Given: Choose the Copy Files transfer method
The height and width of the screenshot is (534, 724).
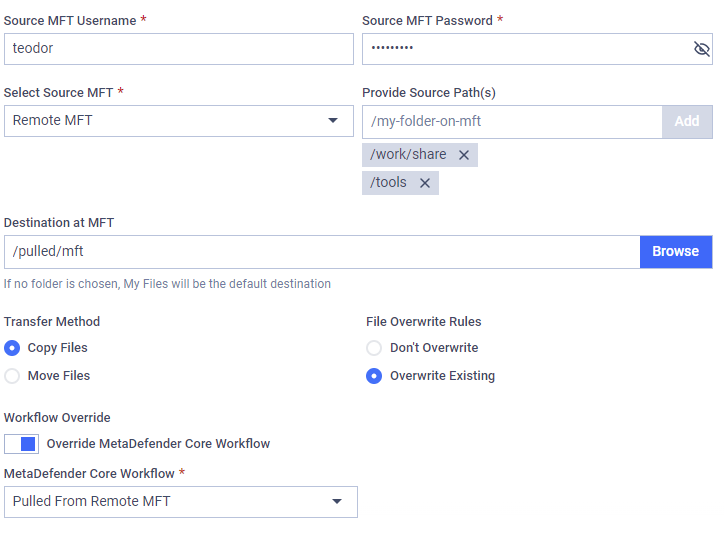Looking at the screenshot, I should click(x=12, y=348).
